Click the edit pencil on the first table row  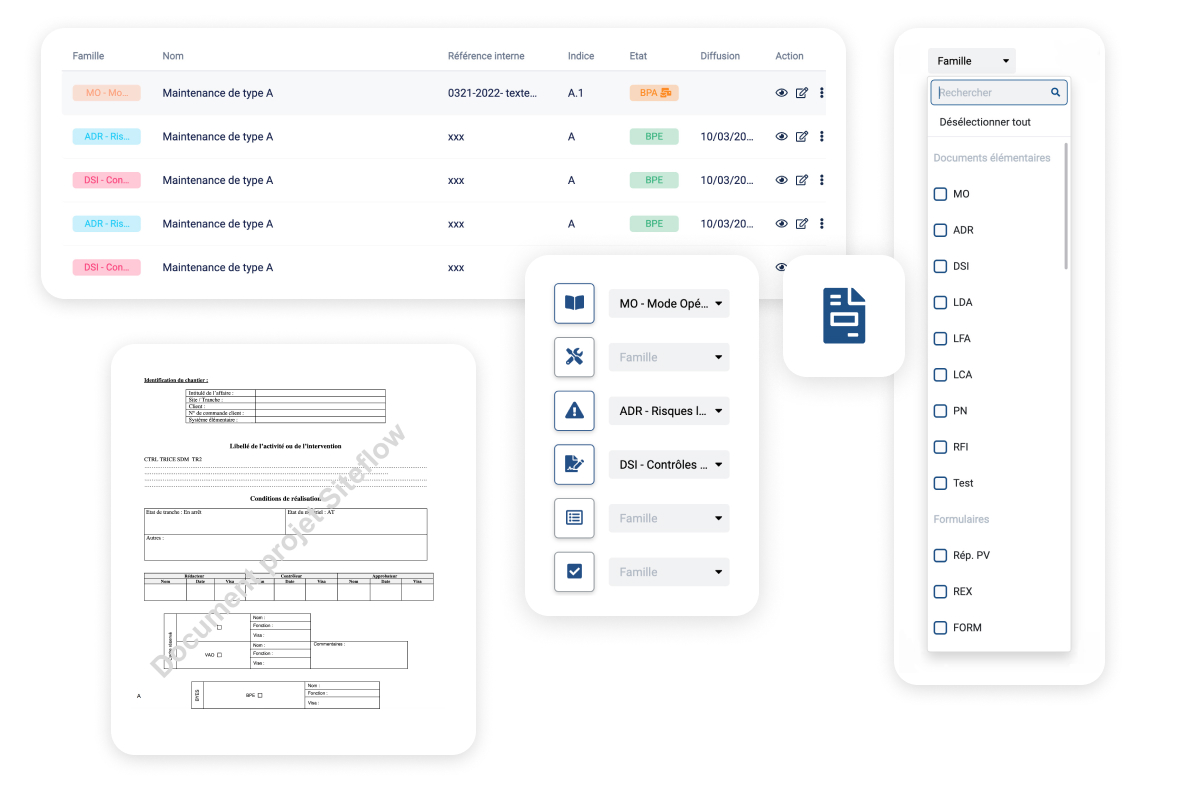coord(801,92)
